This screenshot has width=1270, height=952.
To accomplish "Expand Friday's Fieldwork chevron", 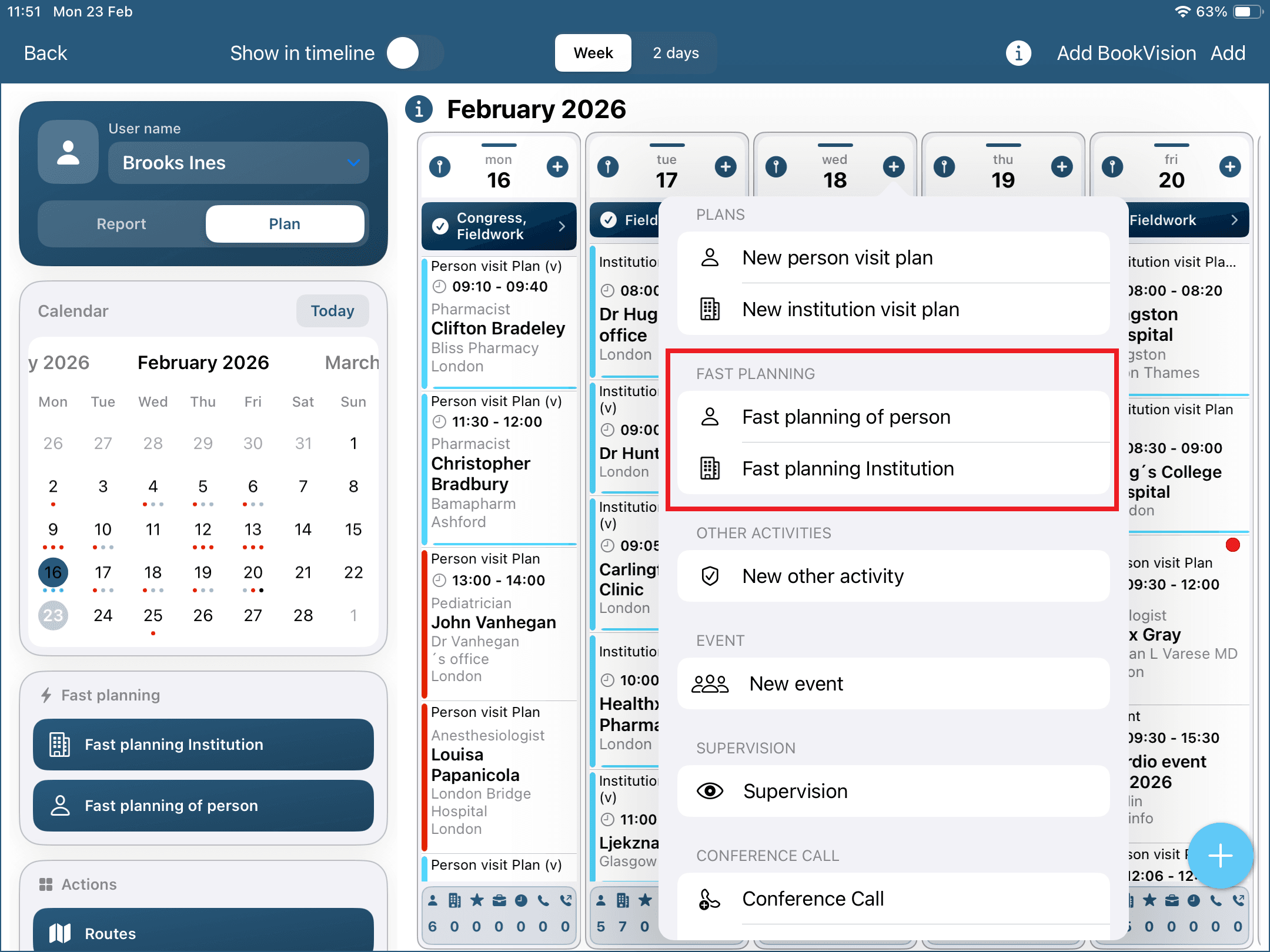I will pos(1234,220).
